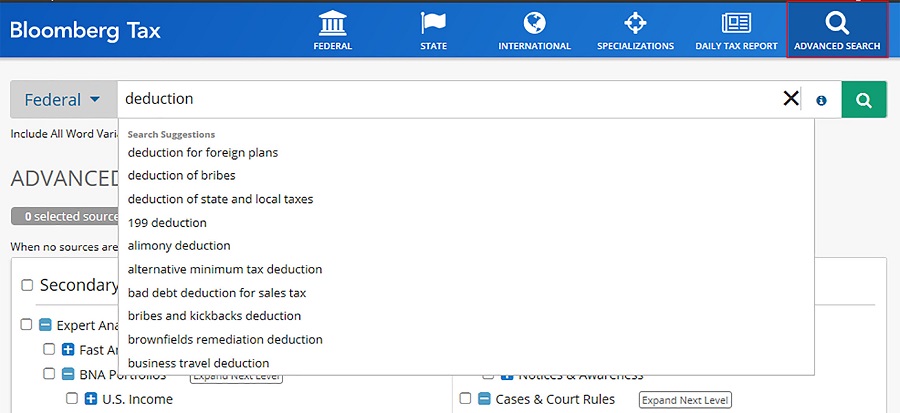
Task: Click the Bloomberg Tax logo
Action: 85,30
